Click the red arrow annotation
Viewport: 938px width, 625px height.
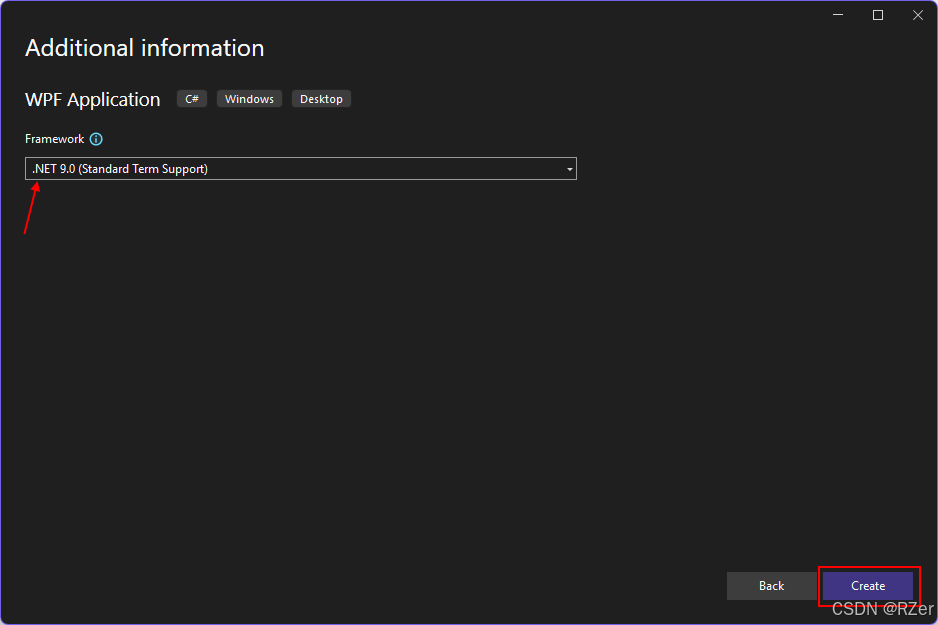[31, 208]
